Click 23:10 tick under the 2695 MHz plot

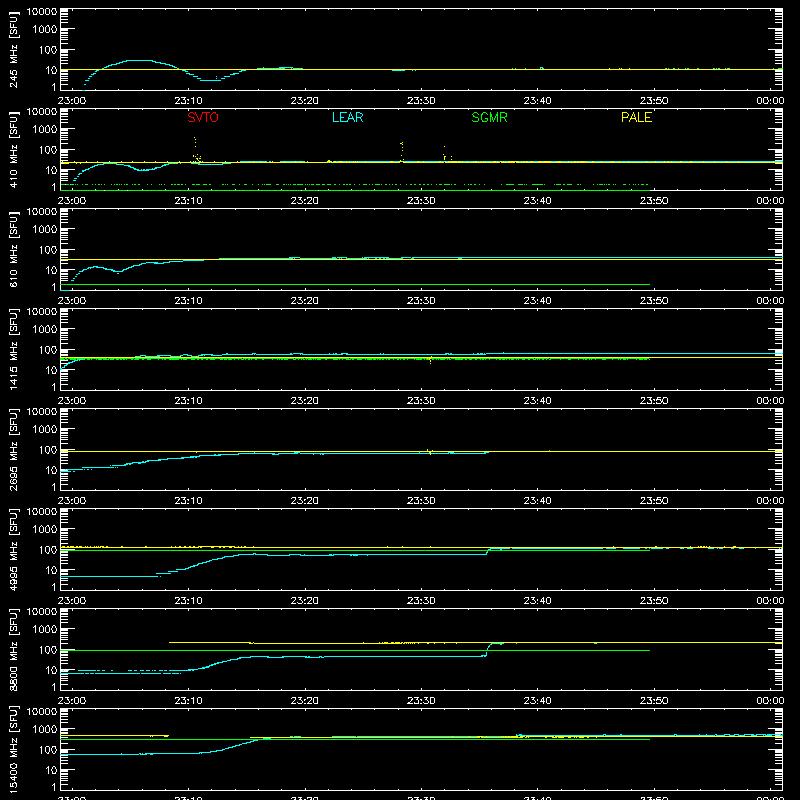[188, 501]
